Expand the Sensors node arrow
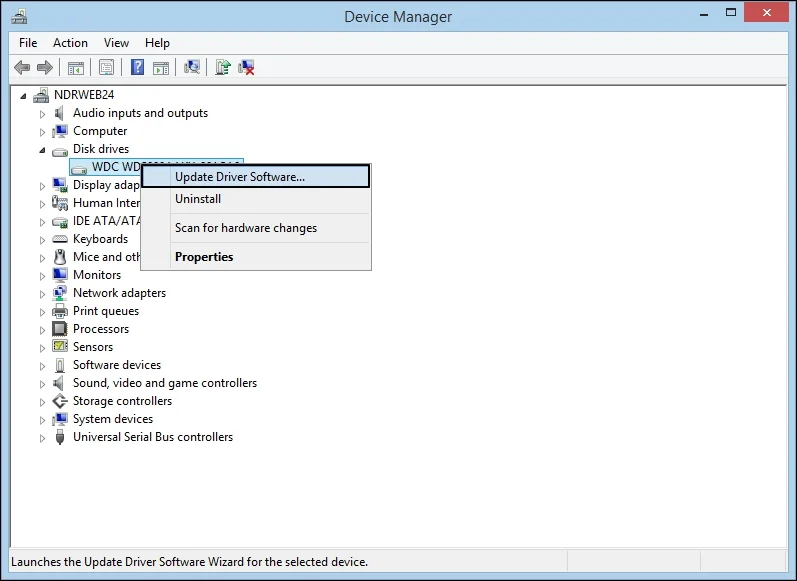The height and width of the screenshot is (581, 797). point(42,348)
